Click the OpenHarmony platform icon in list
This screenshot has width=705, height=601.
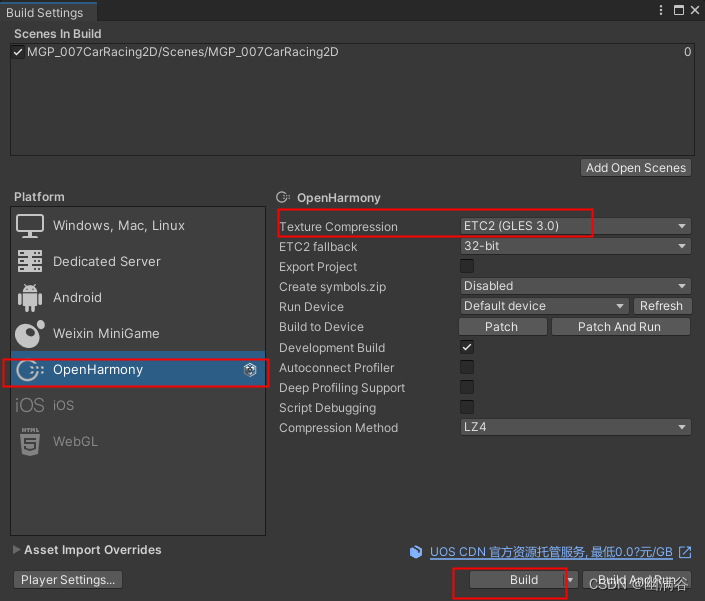30,370
